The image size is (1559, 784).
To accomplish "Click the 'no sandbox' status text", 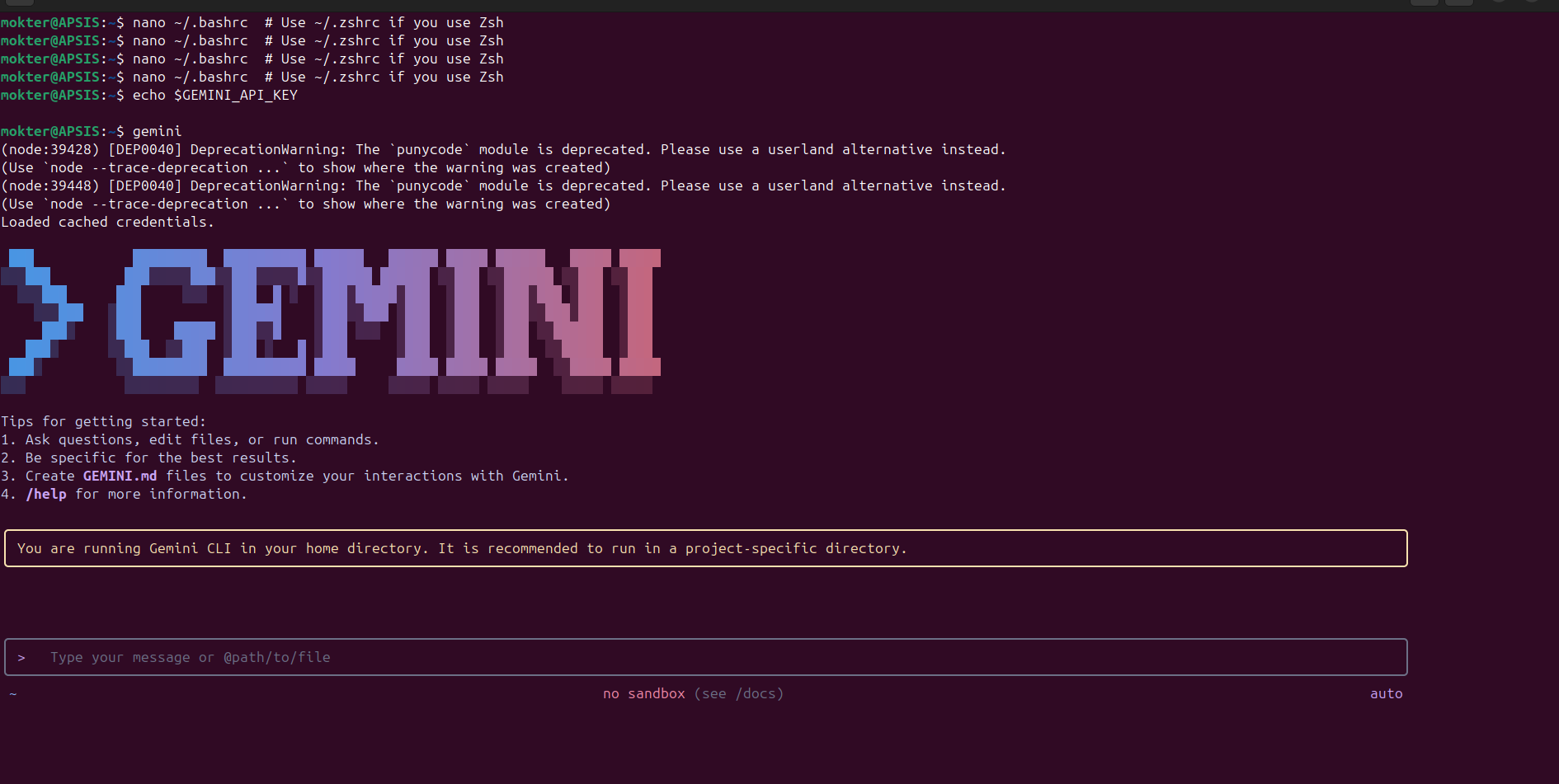I will (643, 694).
